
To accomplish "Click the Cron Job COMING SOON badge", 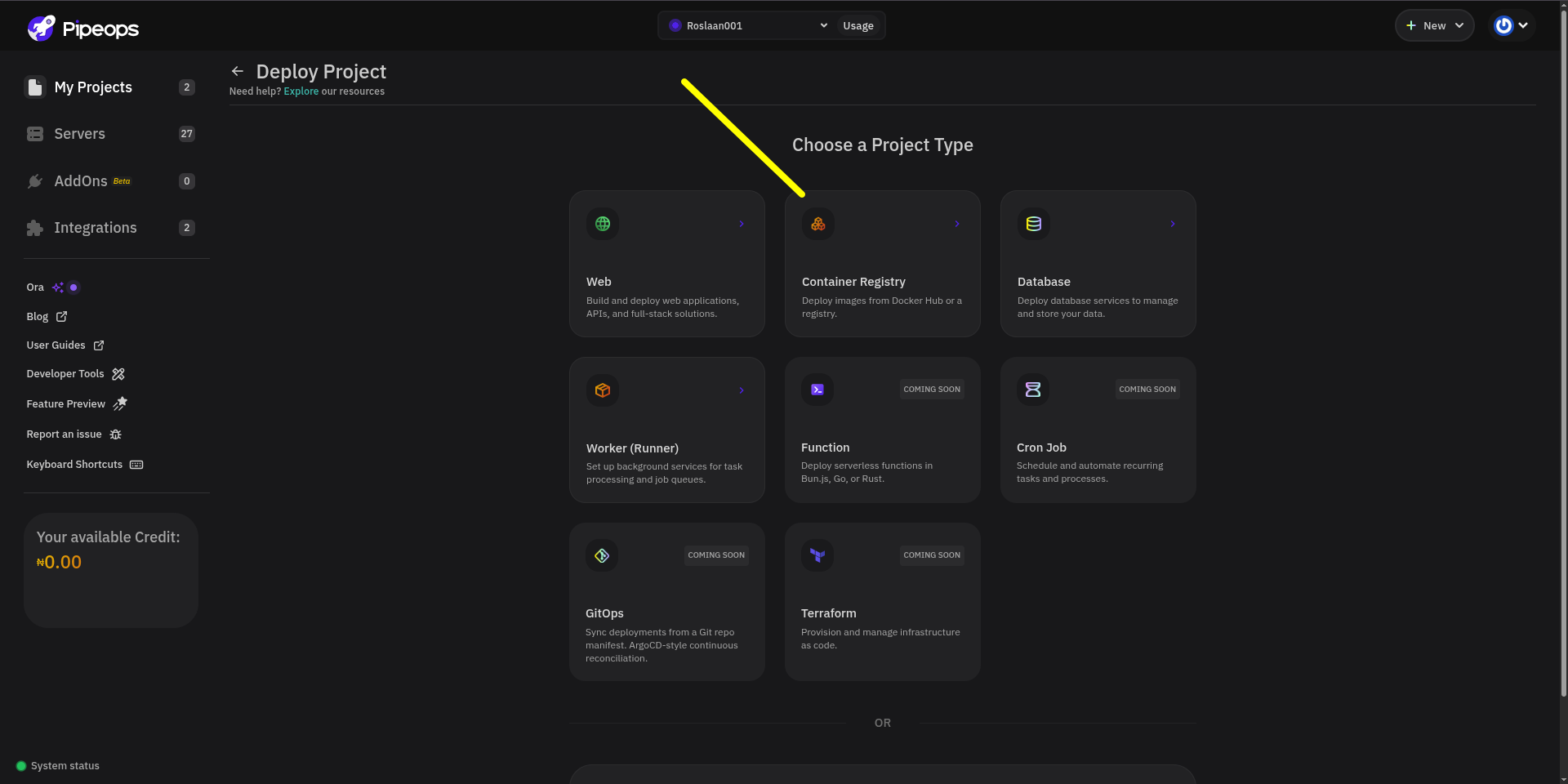I will 1147,390.
